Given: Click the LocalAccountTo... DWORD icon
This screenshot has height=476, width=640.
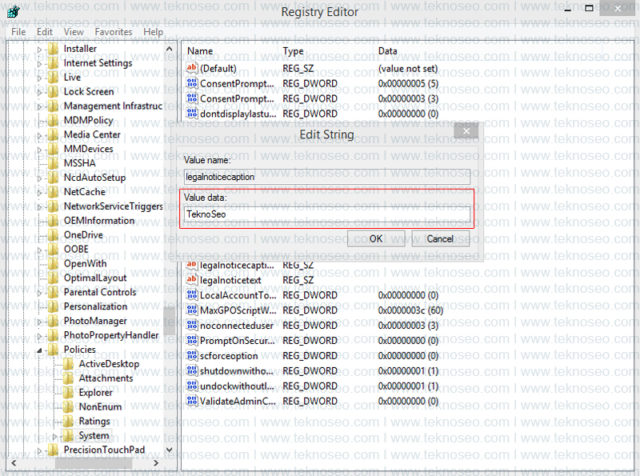Looking at the screenshot, I should point(192,295).
